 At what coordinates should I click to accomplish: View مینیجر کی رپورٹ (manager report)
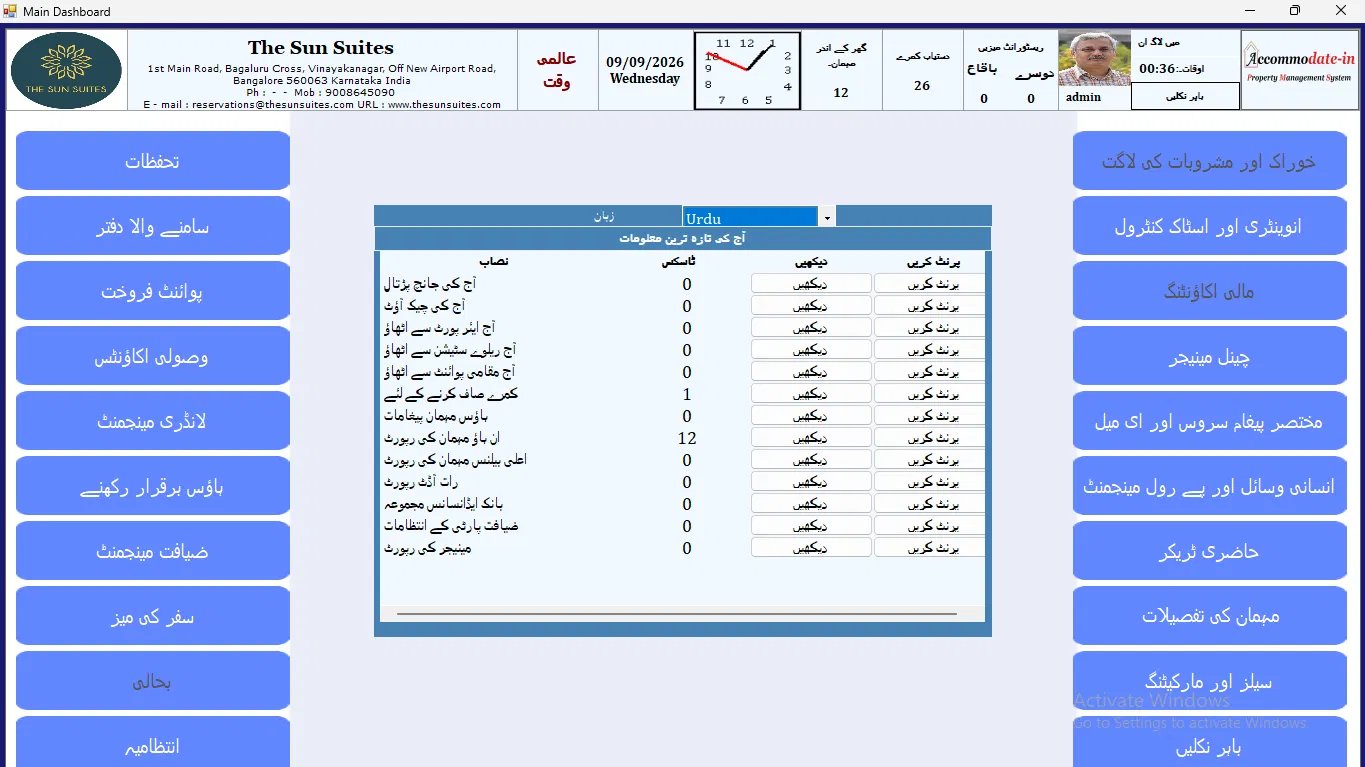point(811,548)
